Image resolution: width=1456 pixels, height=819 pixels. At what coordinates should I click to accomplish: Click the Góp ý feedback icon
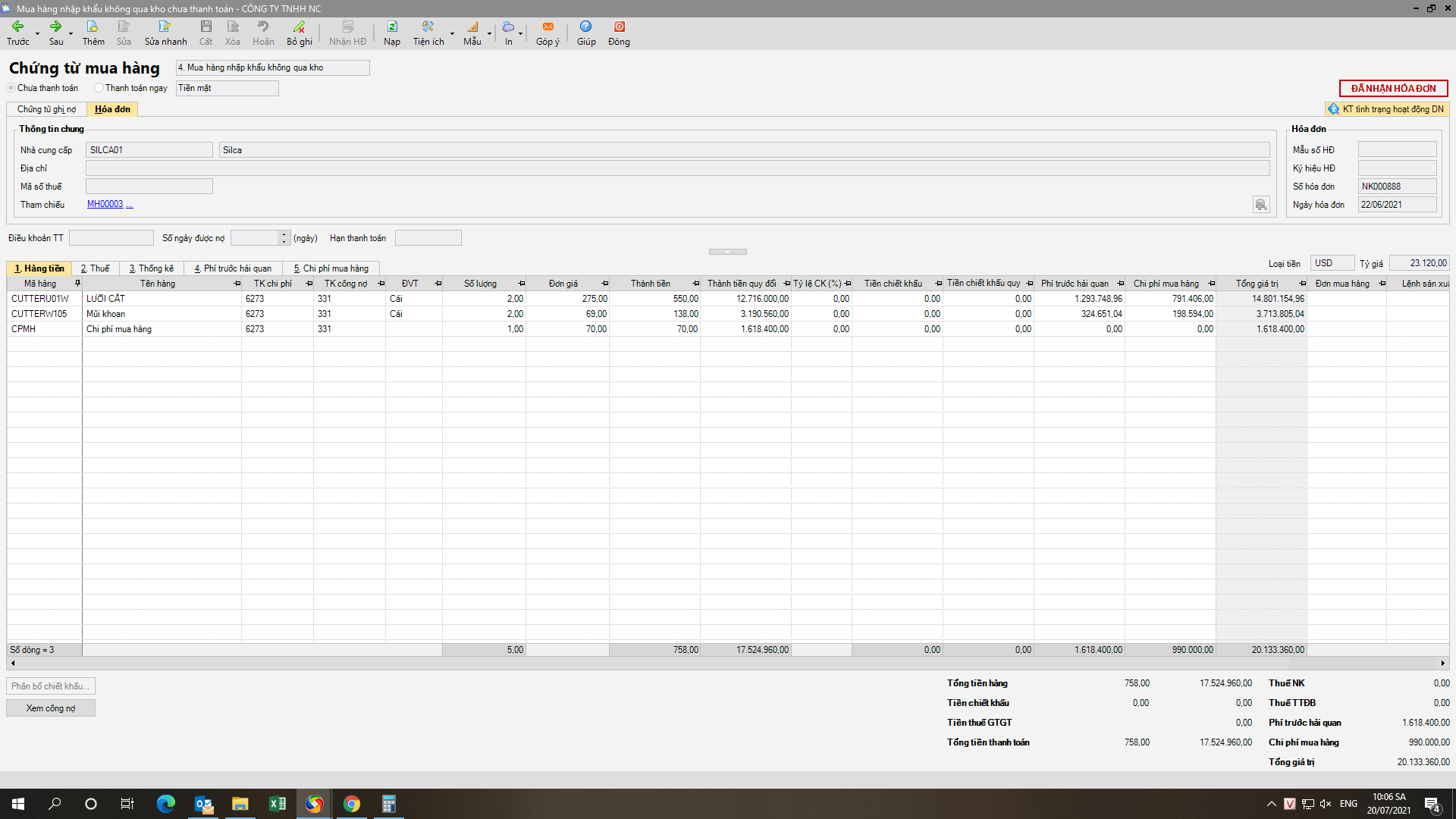tap(548, 27)
